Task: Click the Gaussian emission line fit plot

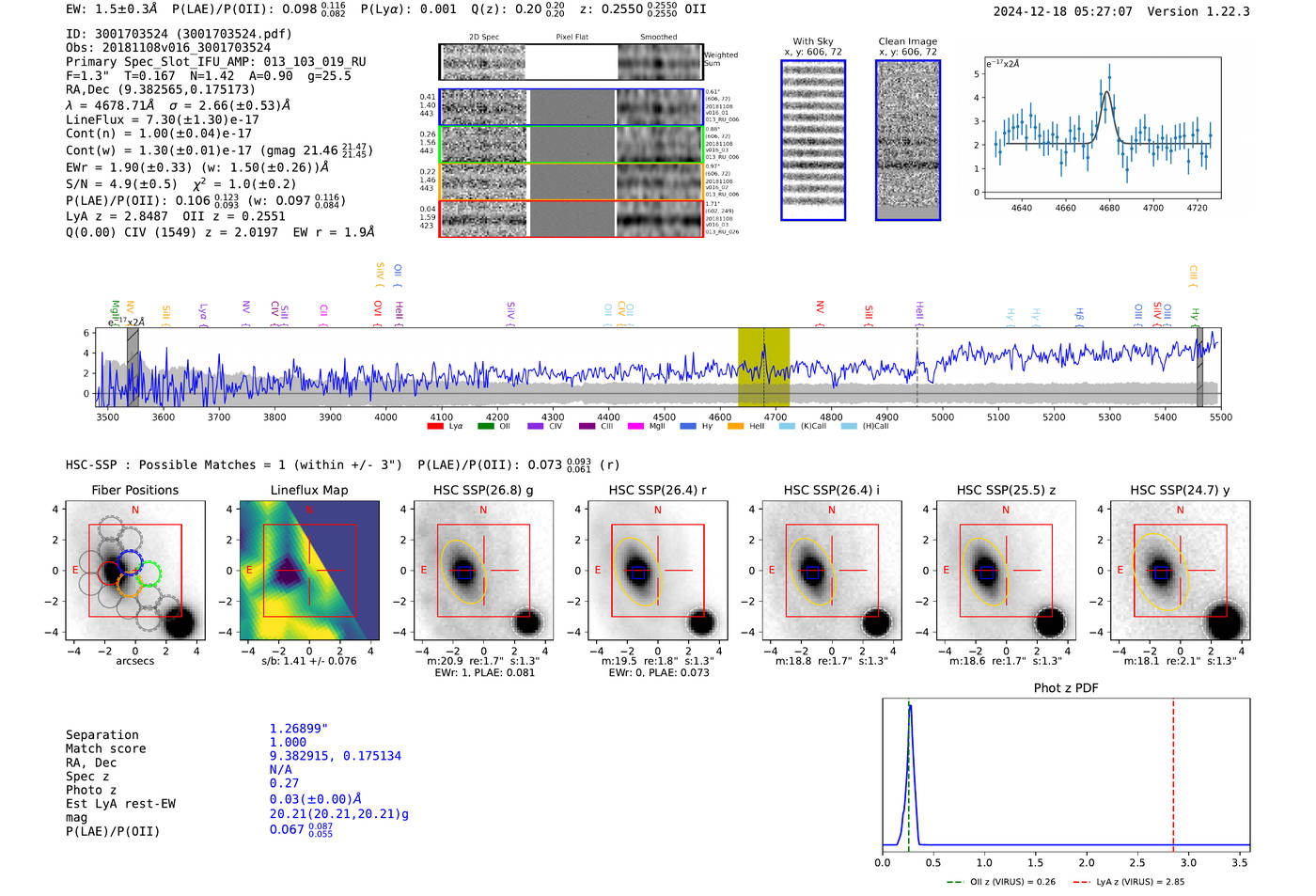Action: click(1102, 129)
